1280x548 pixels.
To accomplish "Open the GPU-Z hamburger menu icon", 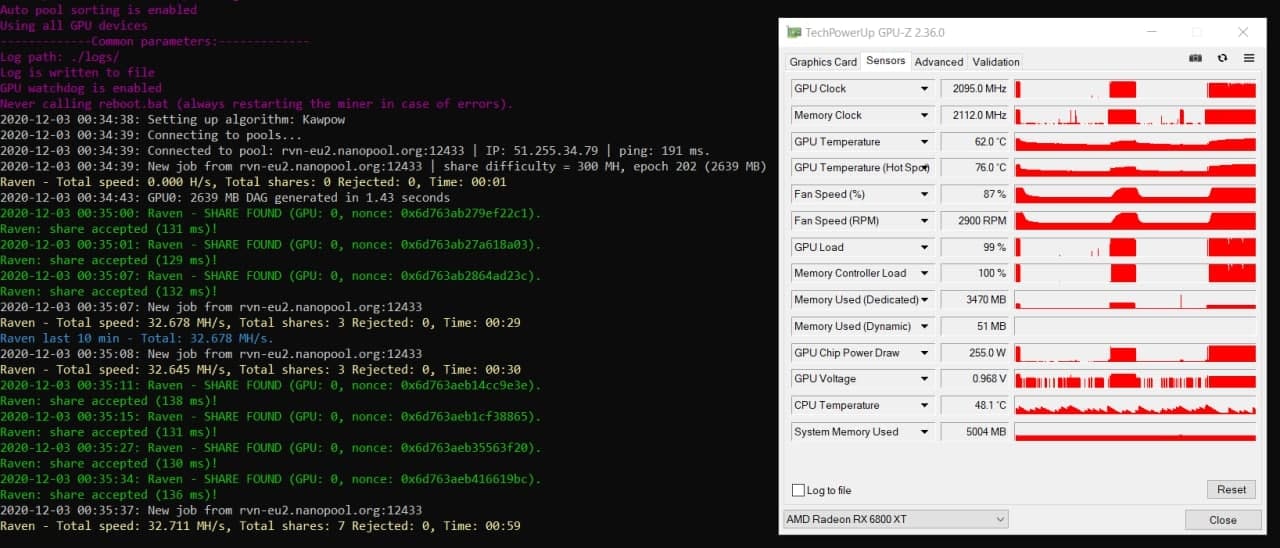I will 1249,59.
